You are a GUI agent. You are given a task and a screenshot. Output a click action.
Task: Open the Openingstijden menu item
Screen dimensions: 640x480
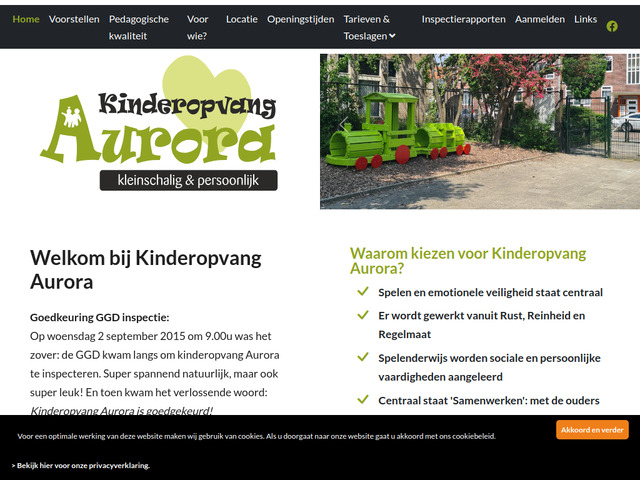[300, 19]
